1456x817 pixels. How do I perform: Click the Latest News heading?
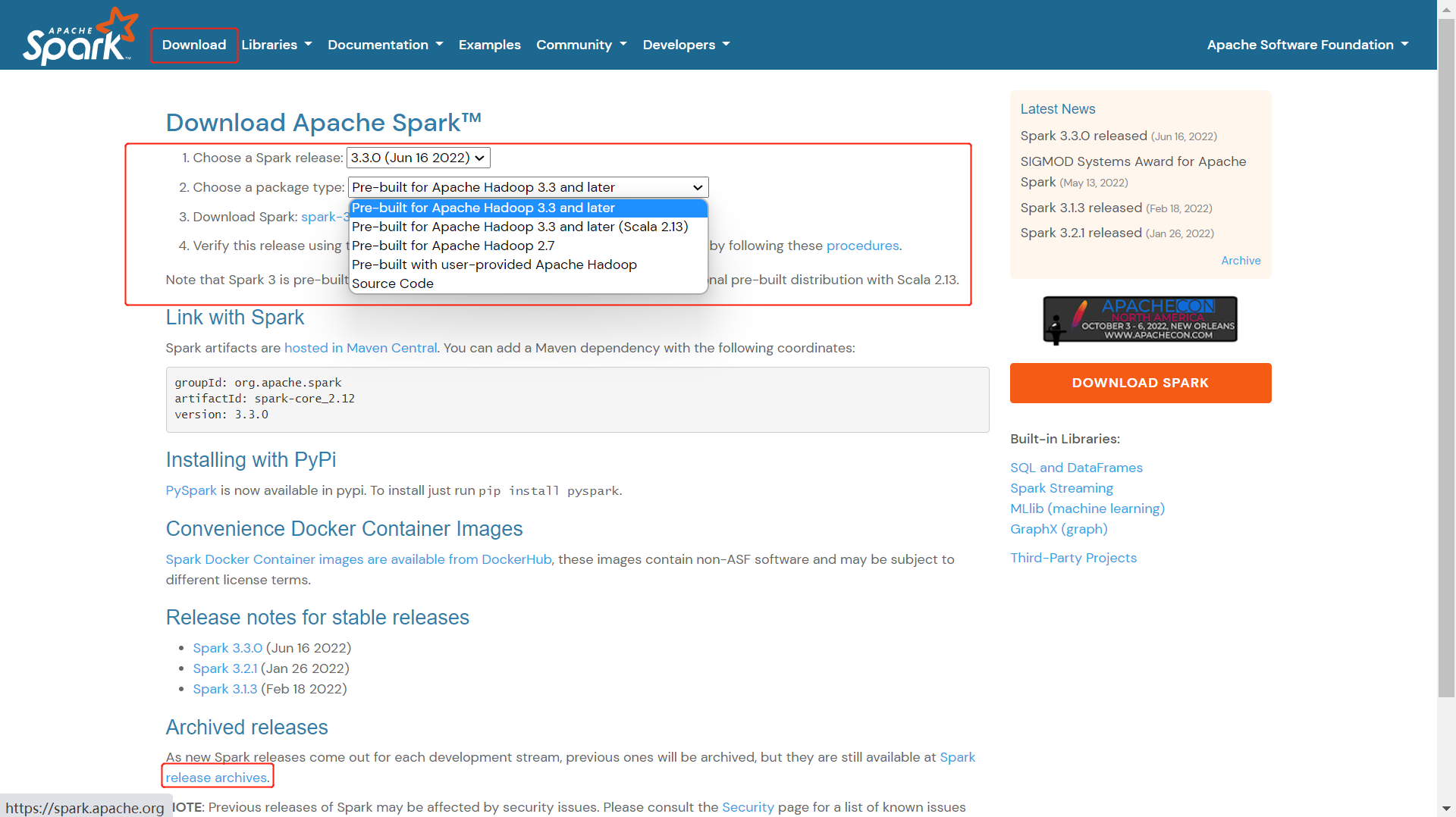click(1057, 109)
